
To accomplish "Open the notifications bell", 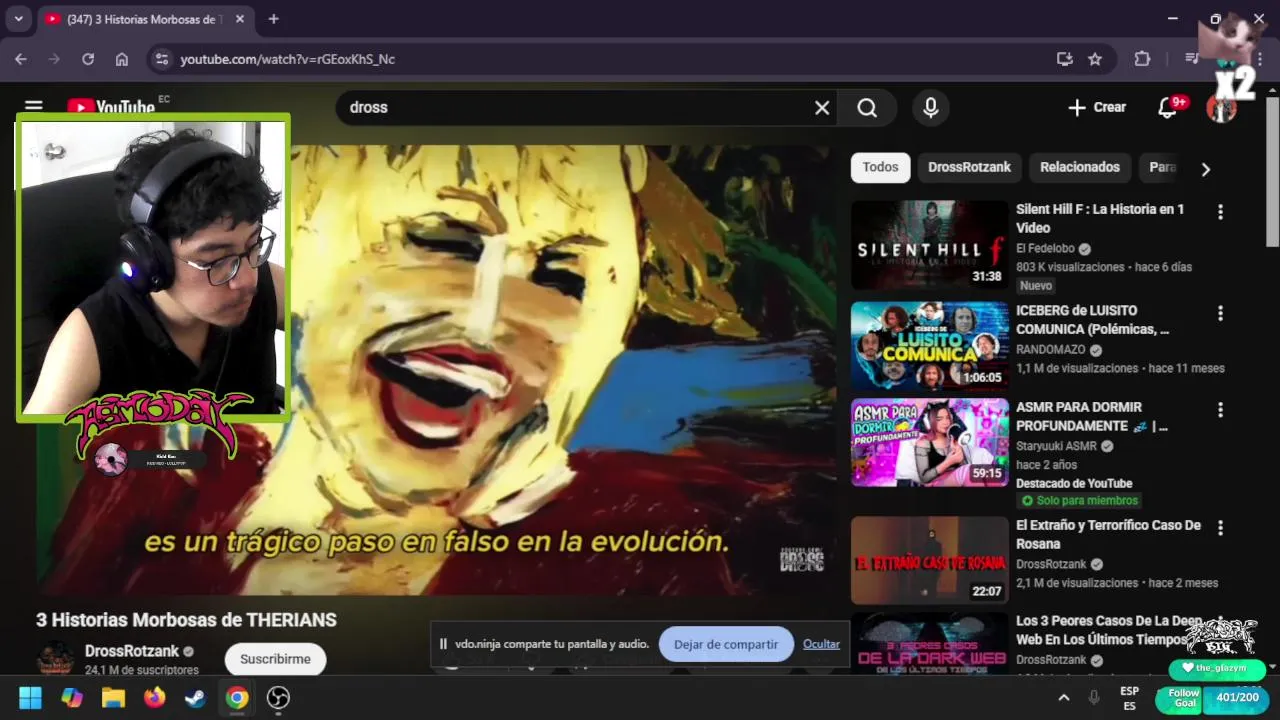I will click(1167, 107).
